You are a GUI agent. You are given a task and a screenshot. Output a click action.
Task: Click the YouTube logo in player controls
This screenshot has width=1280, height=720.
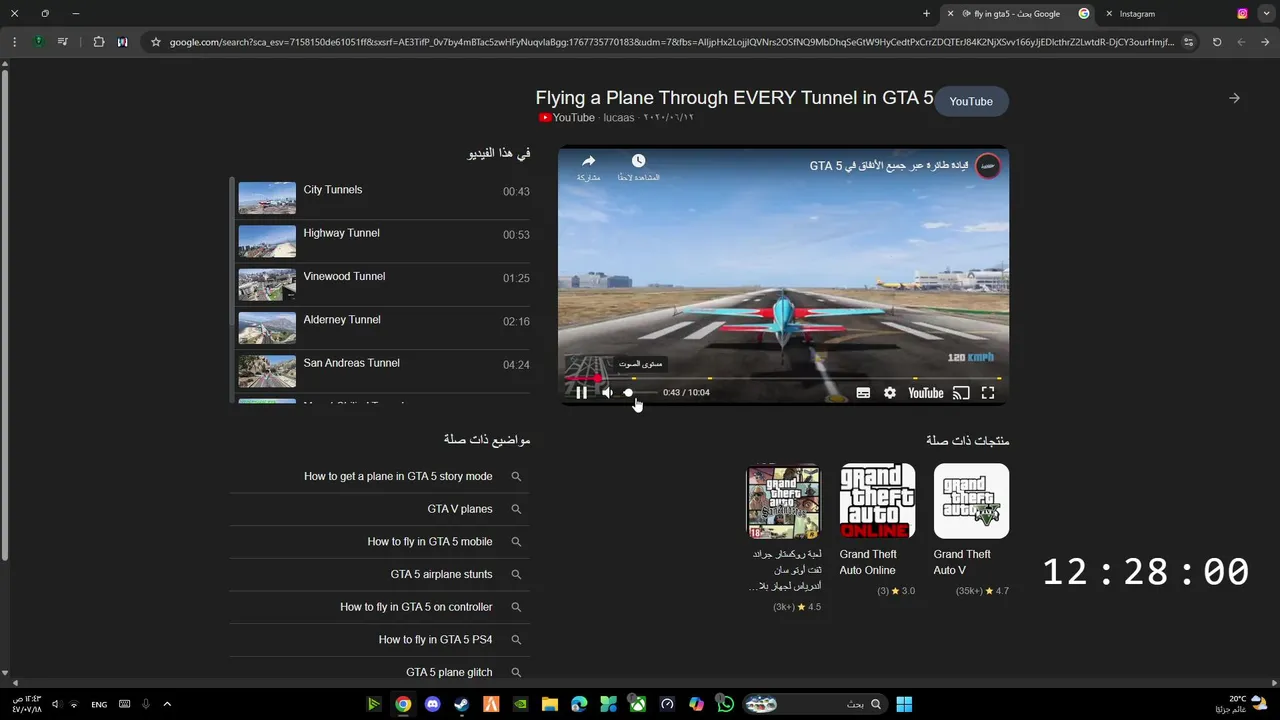[x=926, y=393]
